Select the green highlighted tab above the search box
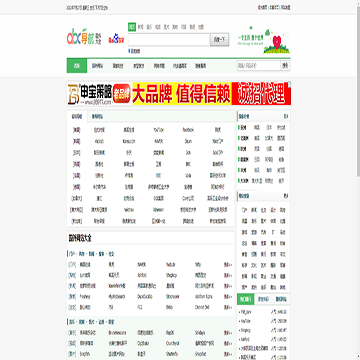Image resolution: width=360 pixels, height=360 pixels. pyautogui.click(x=132, y=27)
